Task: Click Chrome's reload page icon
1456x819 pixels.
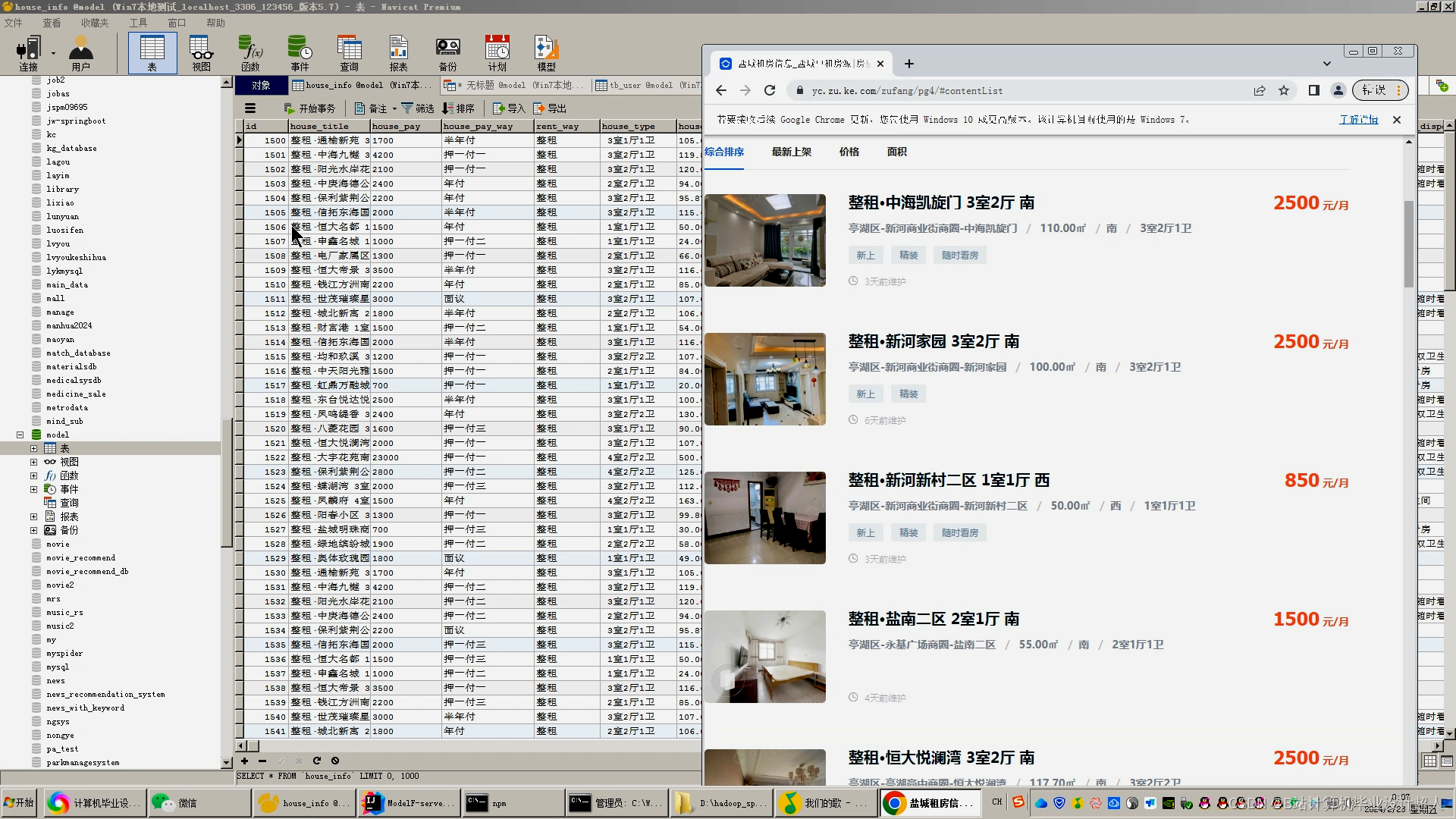Action: click(770, 90)
